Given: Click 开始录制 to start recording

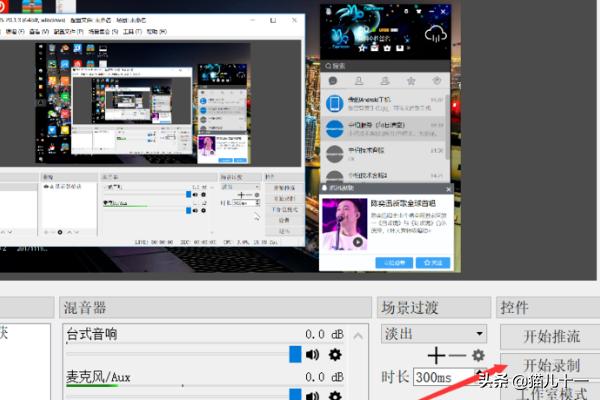Looking at the screenshot, I should click(x=551, y=365).
